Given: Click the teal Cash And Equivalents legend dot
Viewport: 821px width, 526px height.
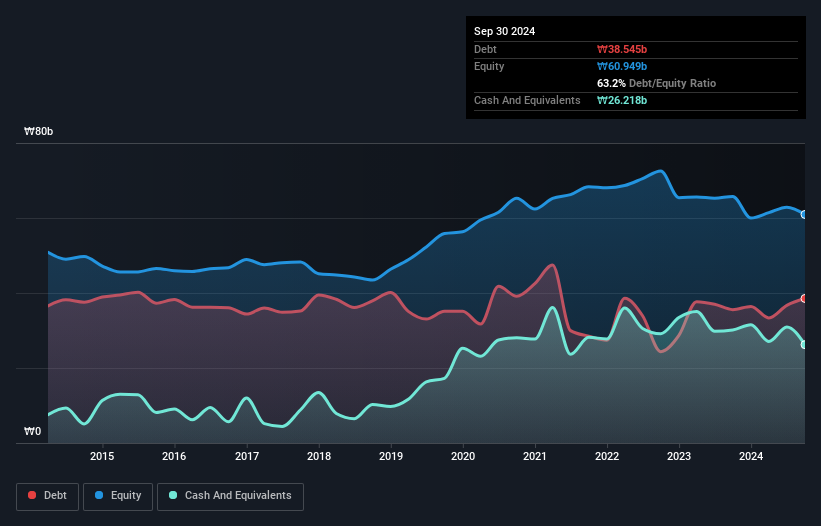Looking at the screenshot, I should pyautogui.click(x=173, y=495).
